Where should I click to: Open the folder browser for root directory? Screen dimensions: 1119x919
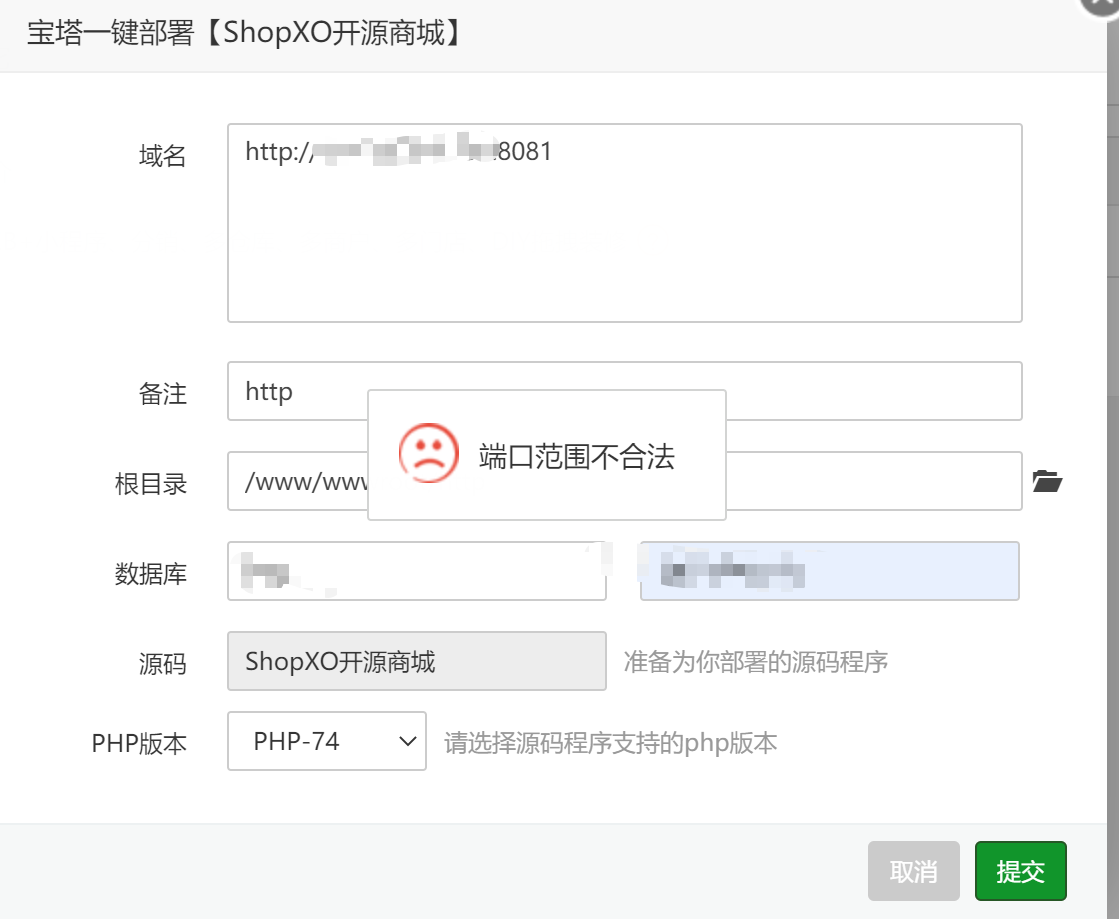pyautogui.click(x=1047, y=481)
